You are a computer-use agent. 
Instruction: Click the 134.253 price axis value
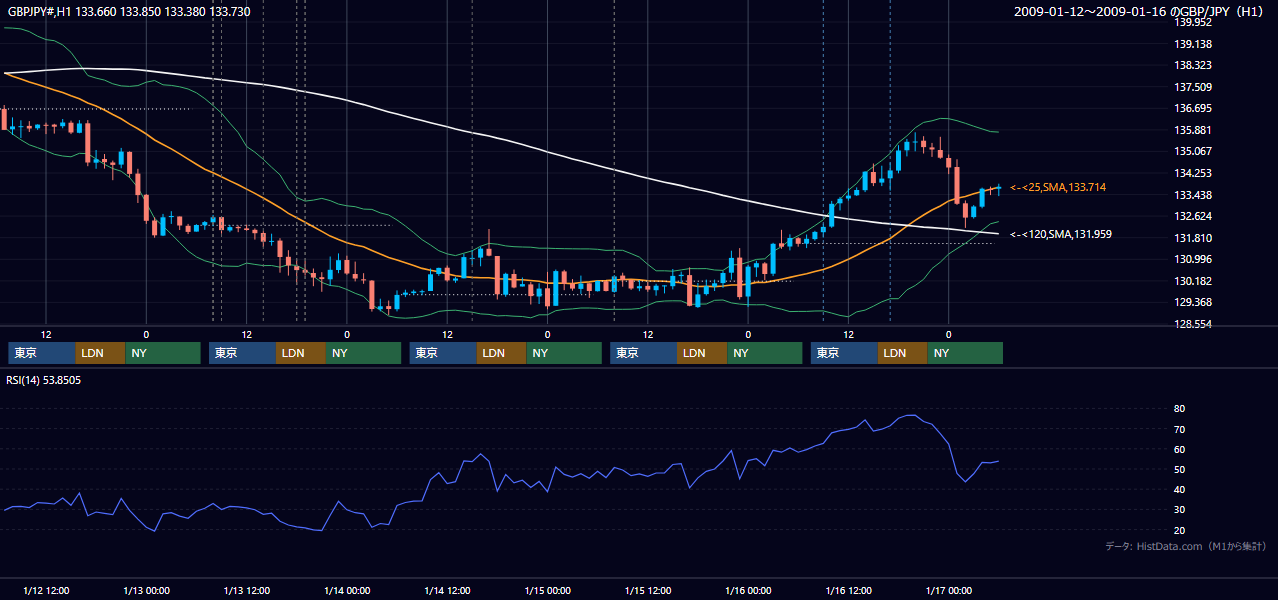pos(1192,173)
